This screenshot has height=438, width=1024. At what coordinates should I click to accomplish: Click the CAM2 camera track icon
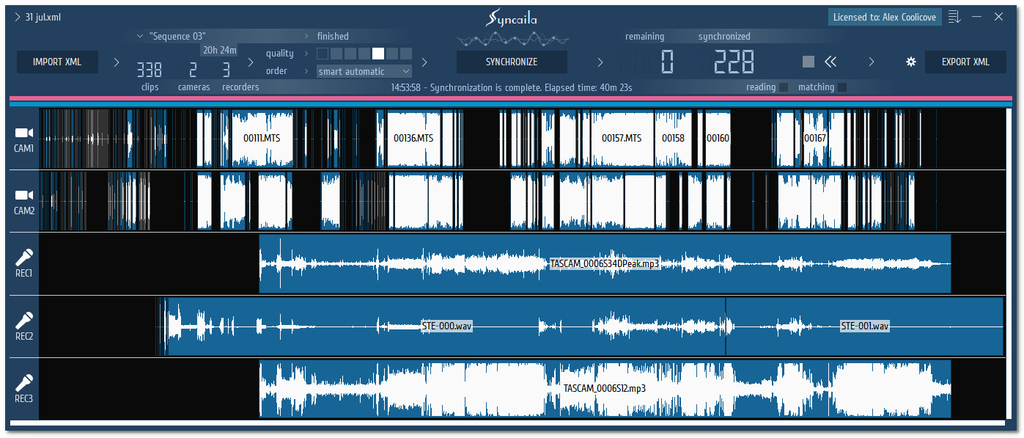[24, 194]
